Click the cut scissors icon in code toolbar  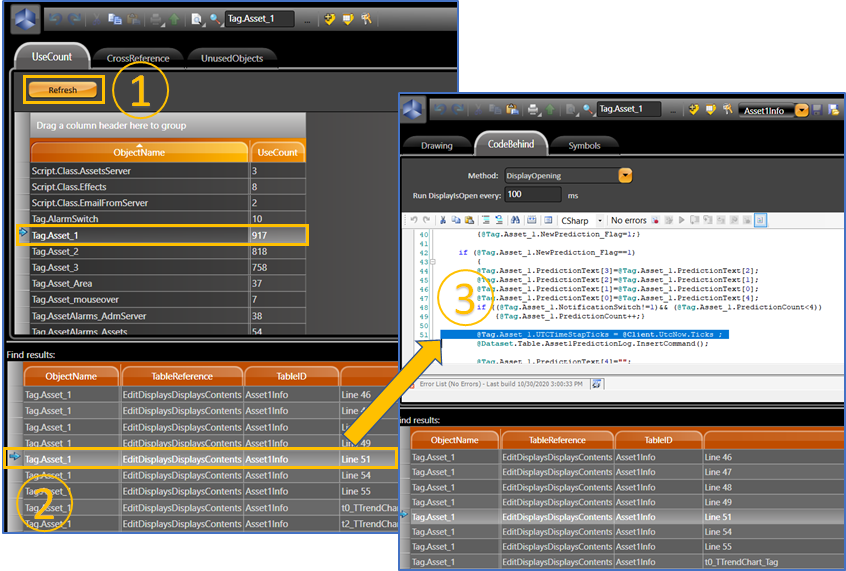tap(441, 220)
